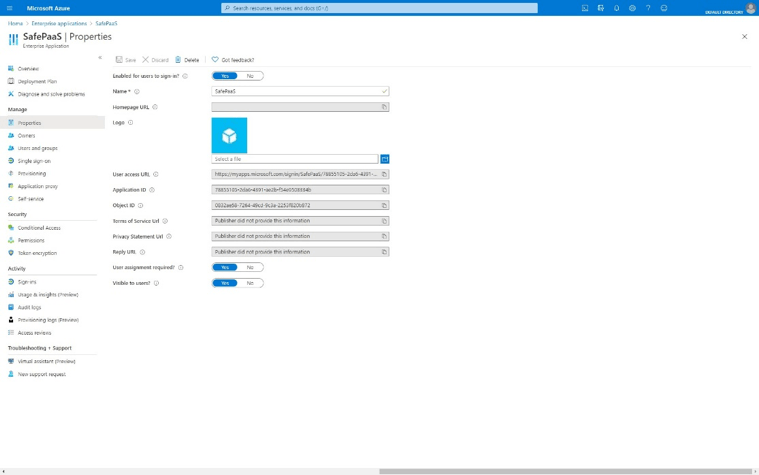Open the feedback smiley icon
759x475 pixels.
(664, 8)
